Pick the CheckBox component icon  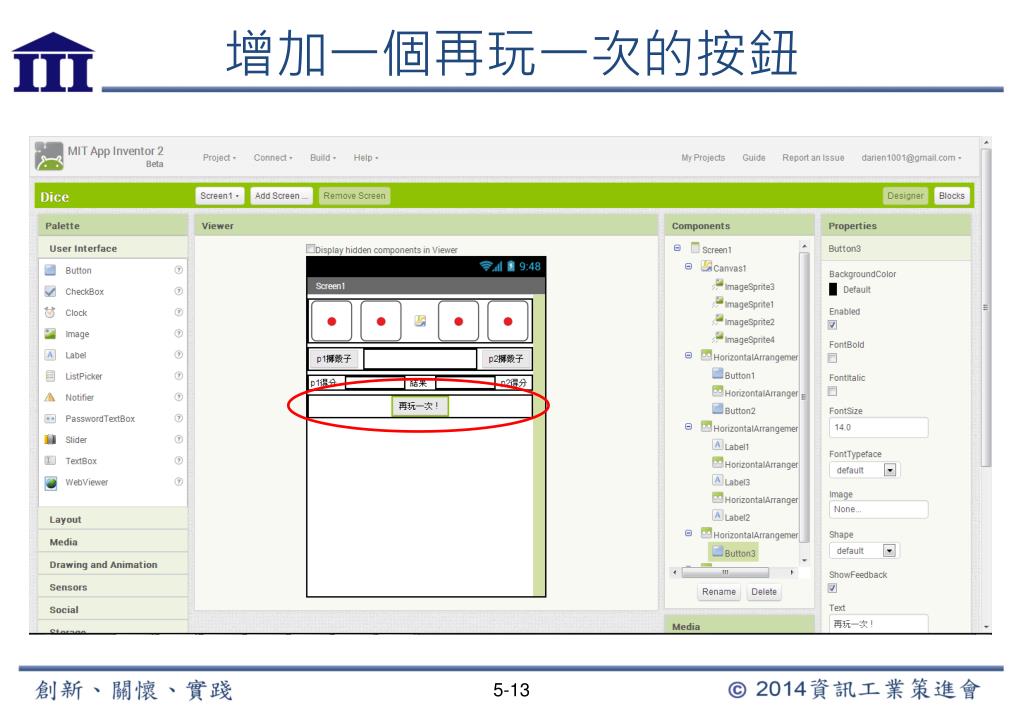[x=50, y=292]
